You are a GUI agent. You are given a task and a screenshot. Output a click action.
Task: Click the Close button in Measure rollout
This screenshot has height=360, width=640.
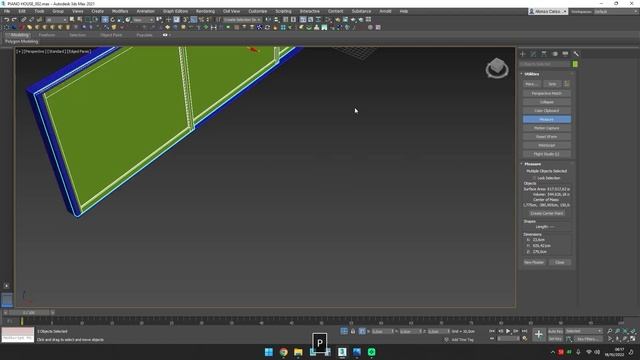pos(560,262)
